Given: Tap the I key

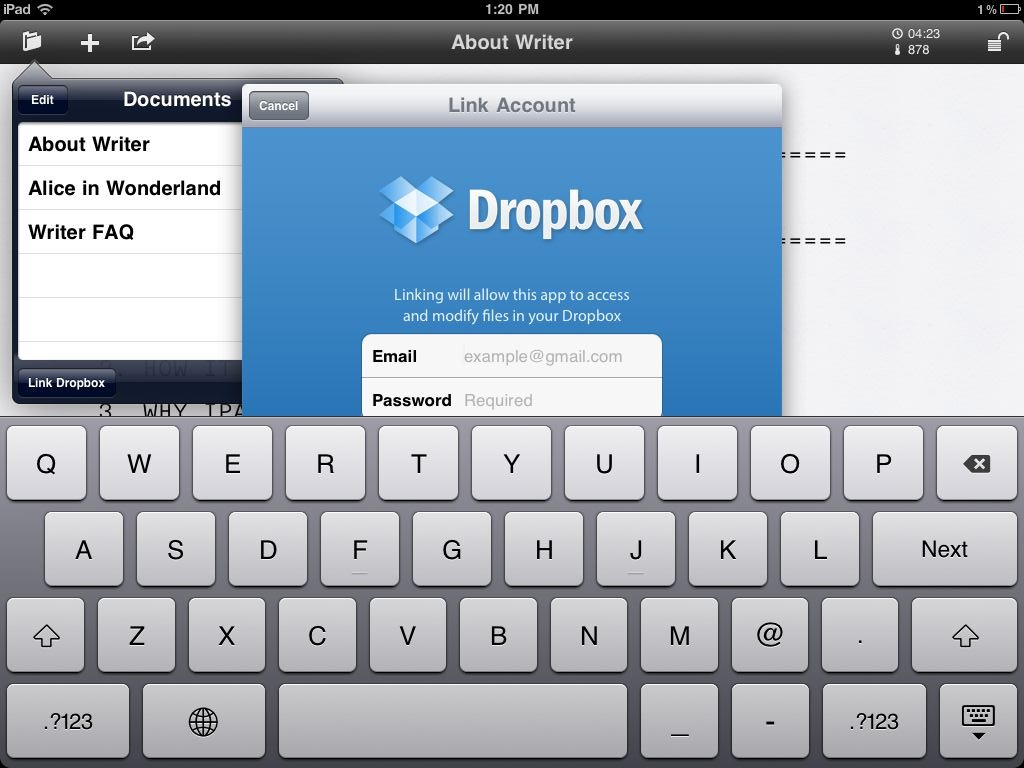Looking at the screenshot, I should pyautogui.click(x=697, y=464).
